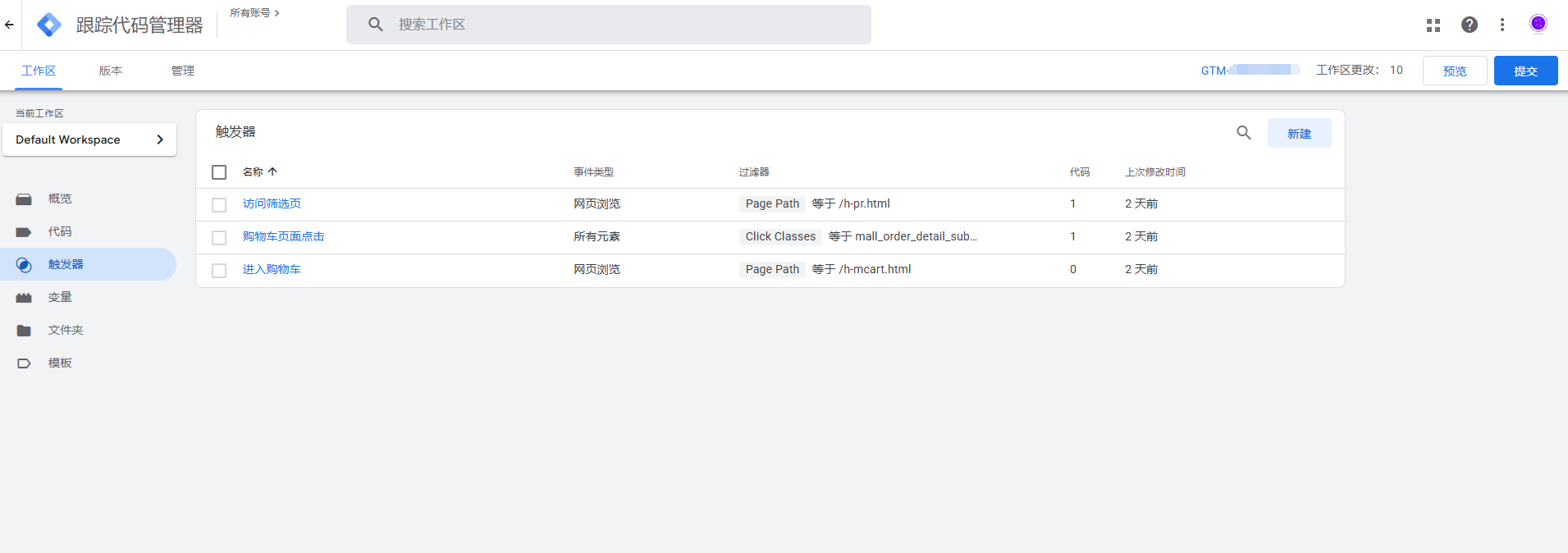The width and height of the screenshot is (1568, 553).
Task: Click the filter text 等于 /h-pr.html
Action: point(851,203)
